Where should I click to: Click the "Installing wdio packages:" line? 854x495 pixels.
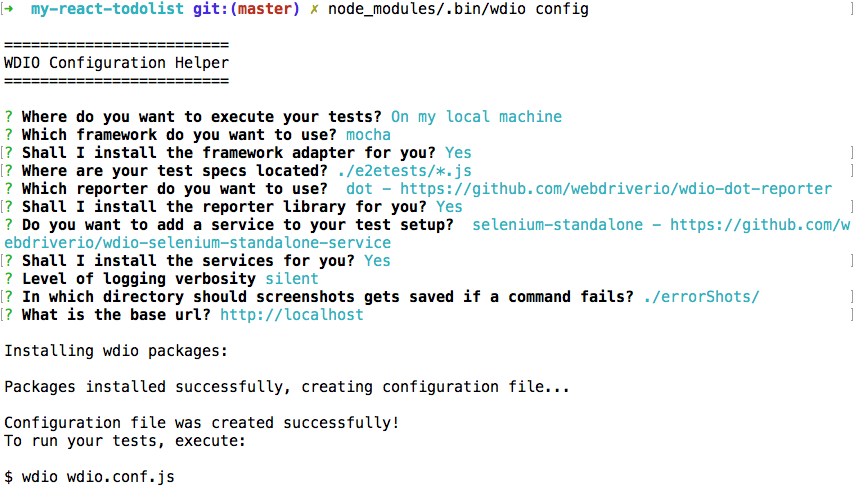pos(117,351)
